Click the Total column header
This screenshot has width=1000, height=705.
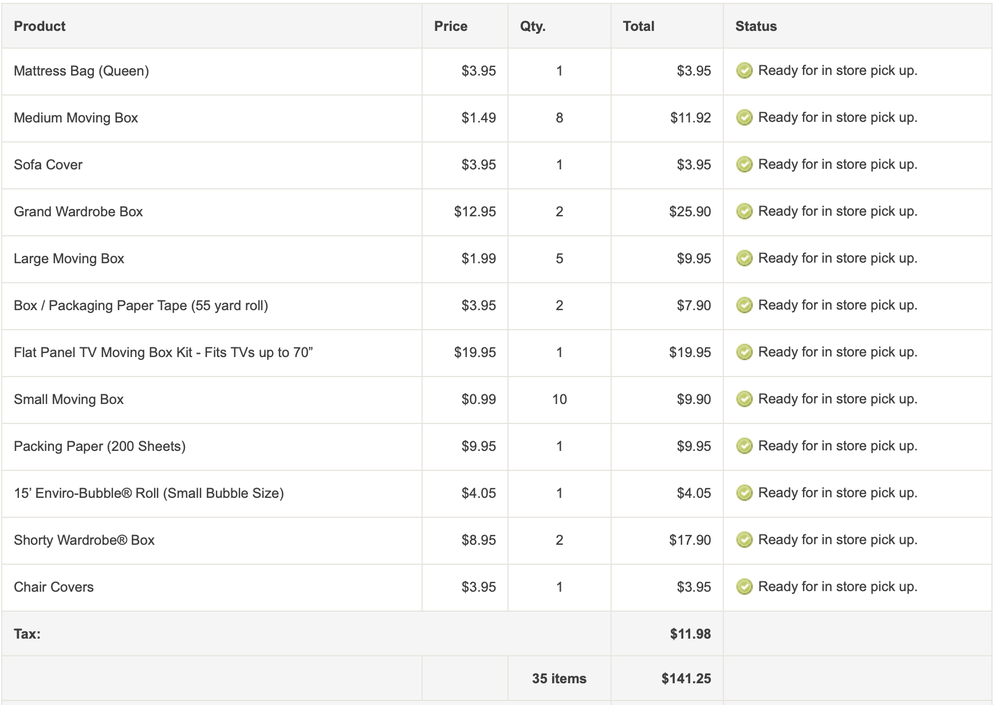638,26
